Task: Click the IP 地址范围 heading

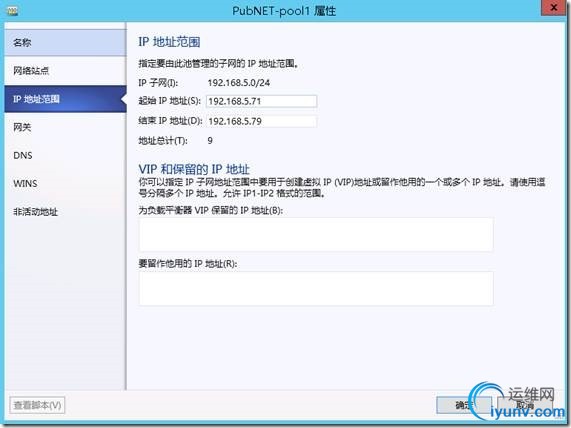Action: [x=169, y=42]
